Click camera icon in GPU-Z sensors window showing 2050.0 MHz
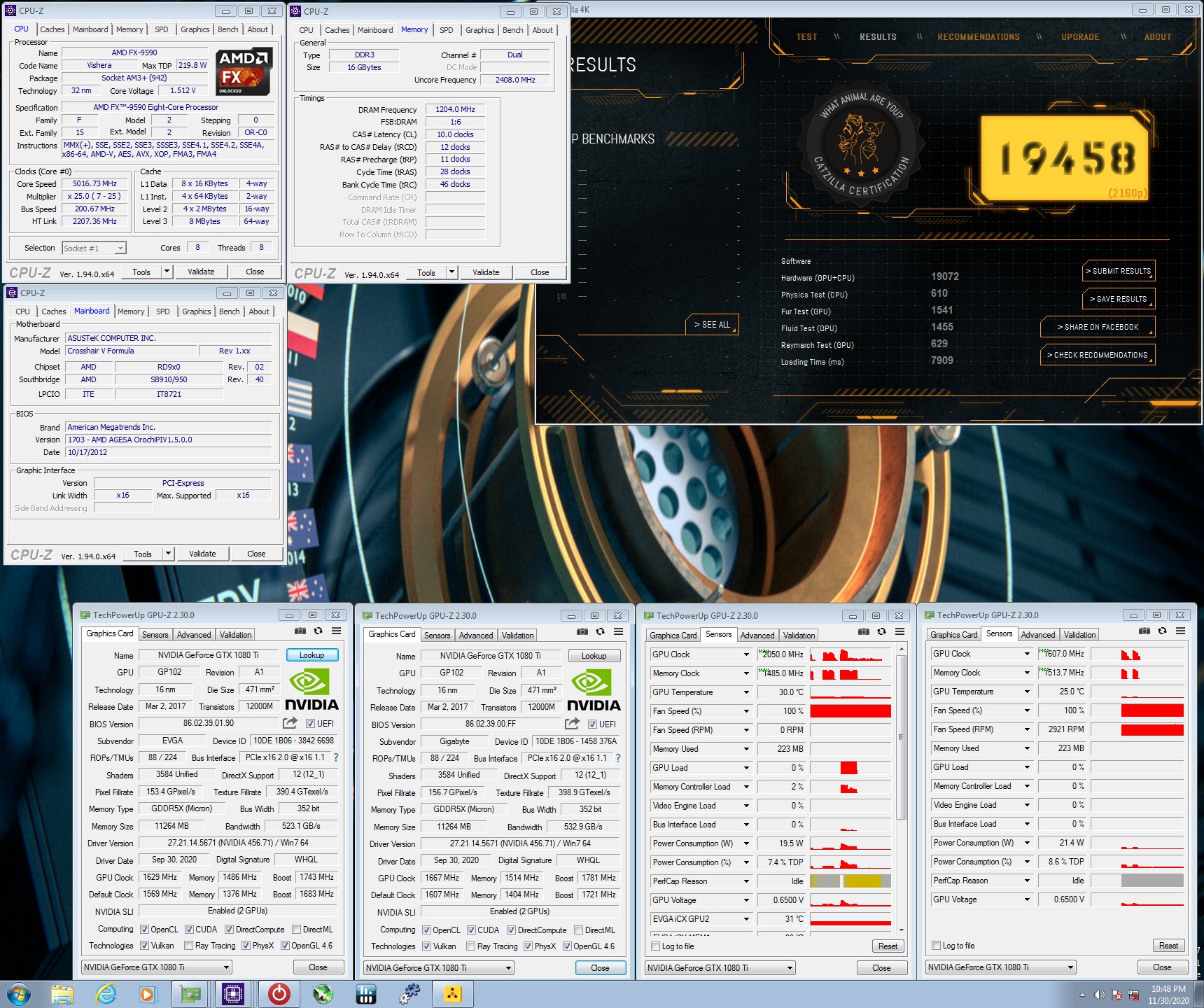1204x1008 pixels. 863,631
